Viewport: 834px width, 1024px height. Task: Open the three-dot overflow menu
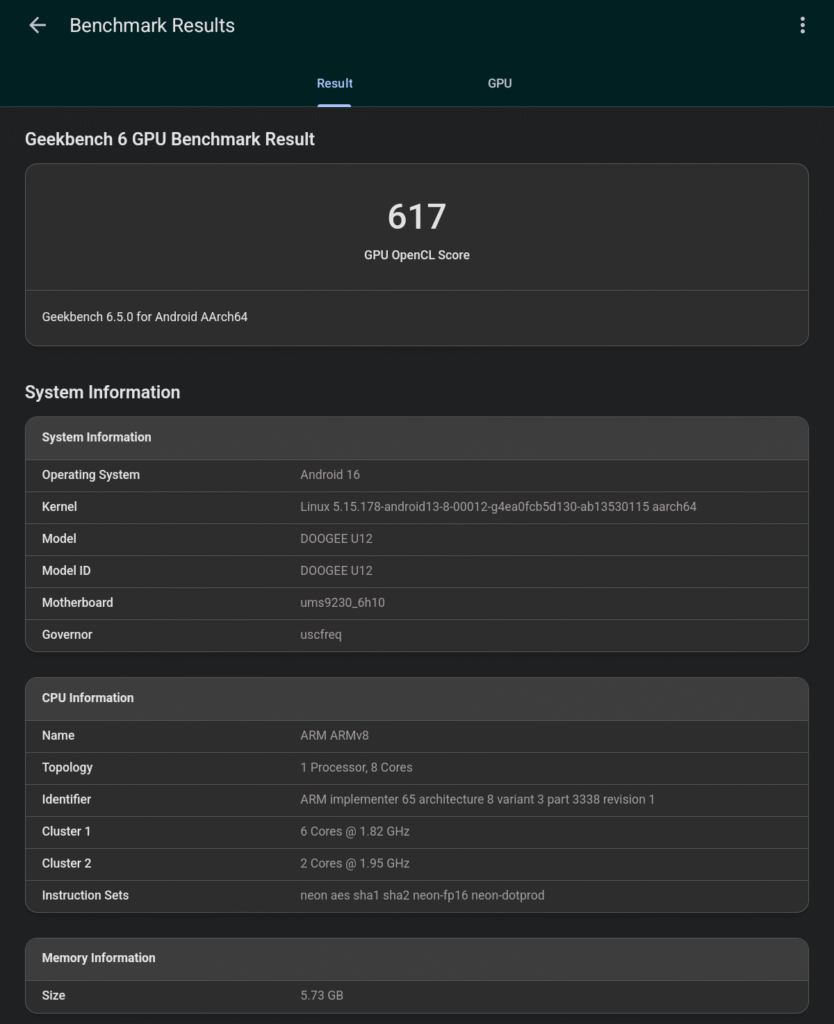[802, 26]
